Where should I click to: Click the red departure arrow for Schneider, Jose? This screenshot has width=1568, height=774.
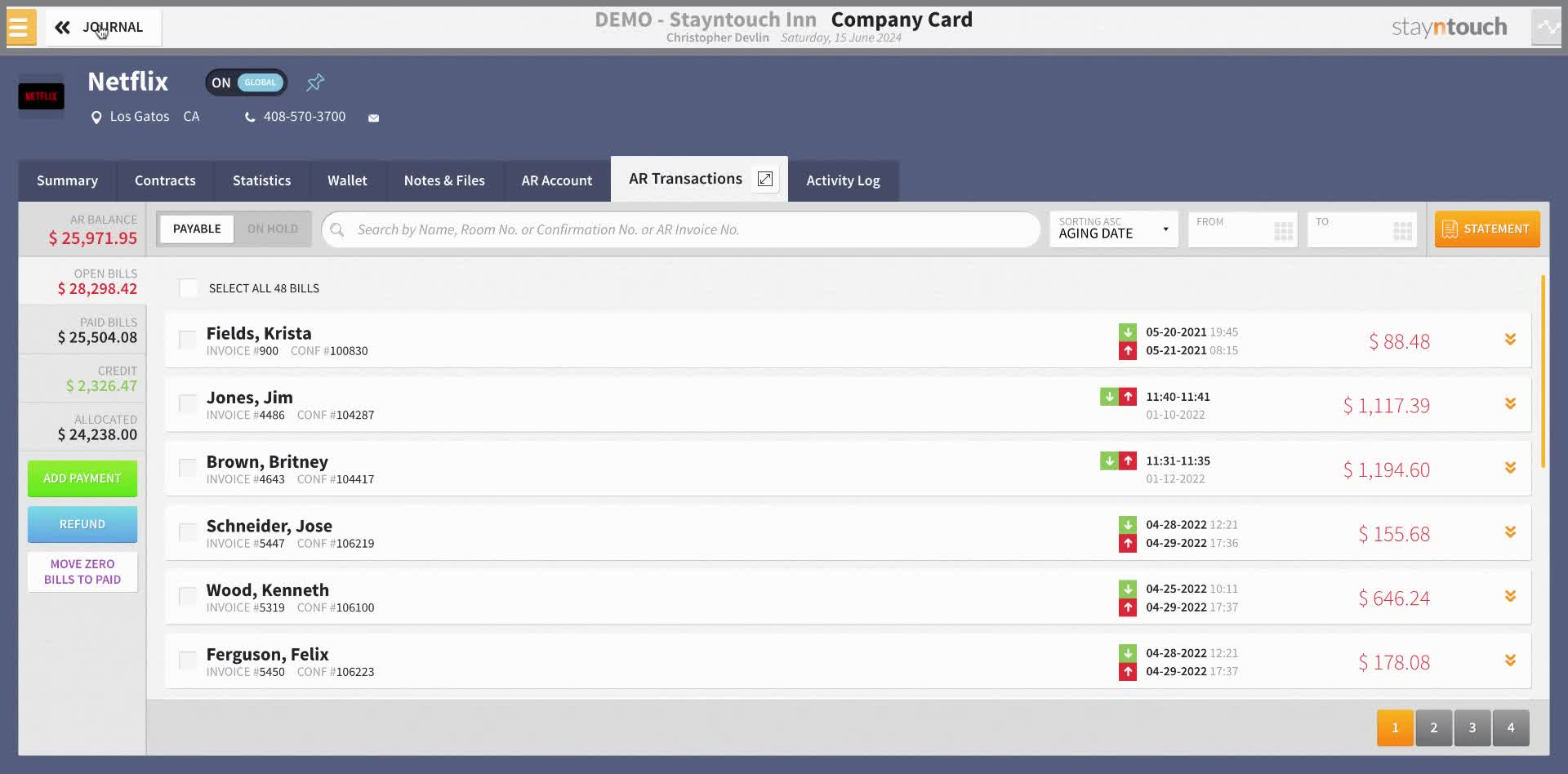1128,544
